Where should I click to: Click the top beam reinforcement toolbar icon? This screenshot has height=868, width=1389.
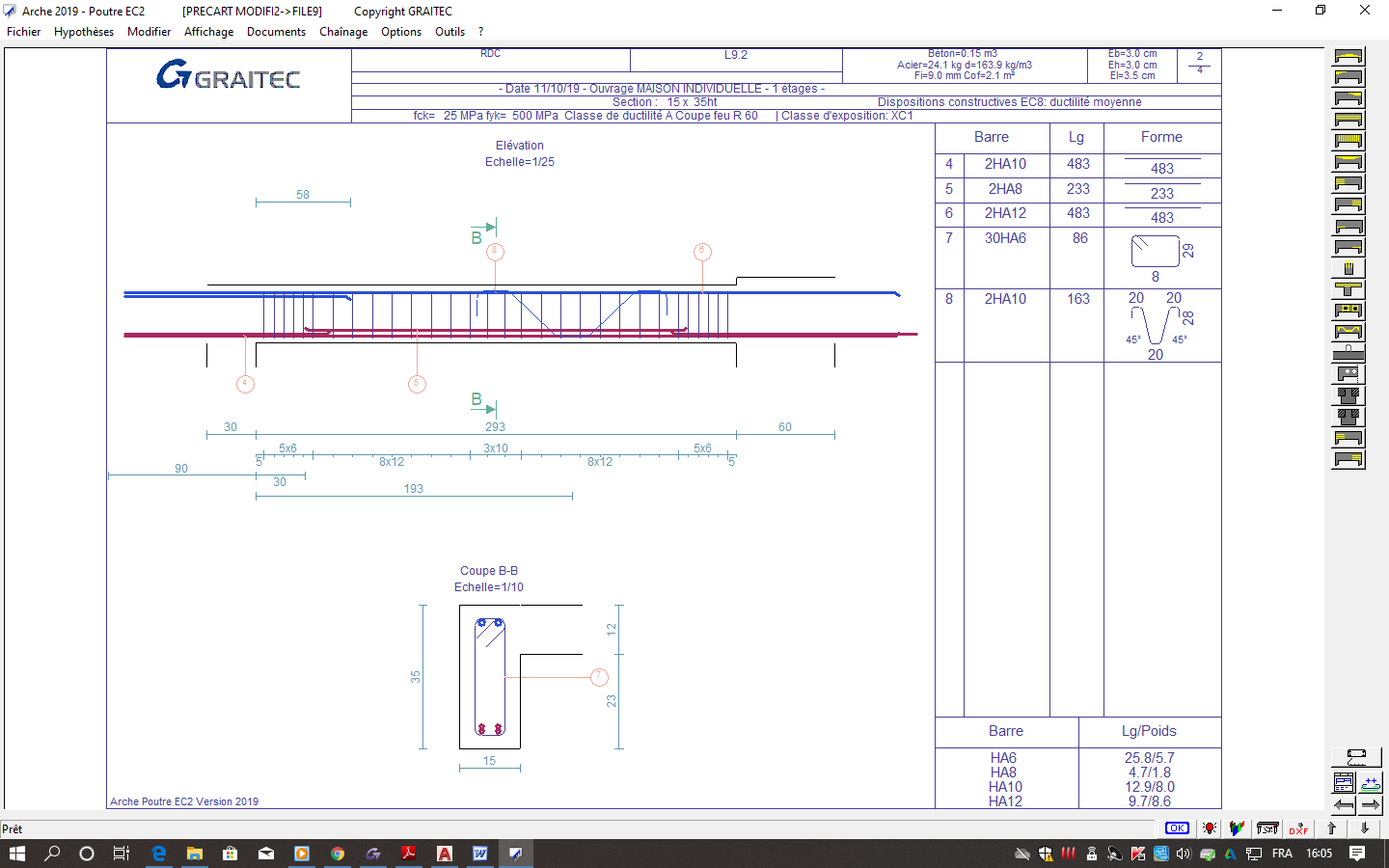[1348, 56]
